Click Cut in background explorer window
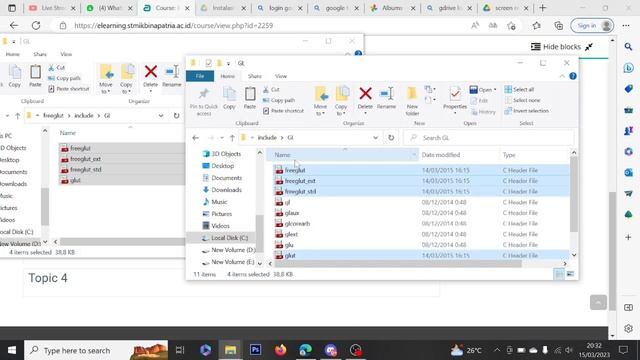The image size is (640, 360). pyautogui.click(x=57, y=67)
